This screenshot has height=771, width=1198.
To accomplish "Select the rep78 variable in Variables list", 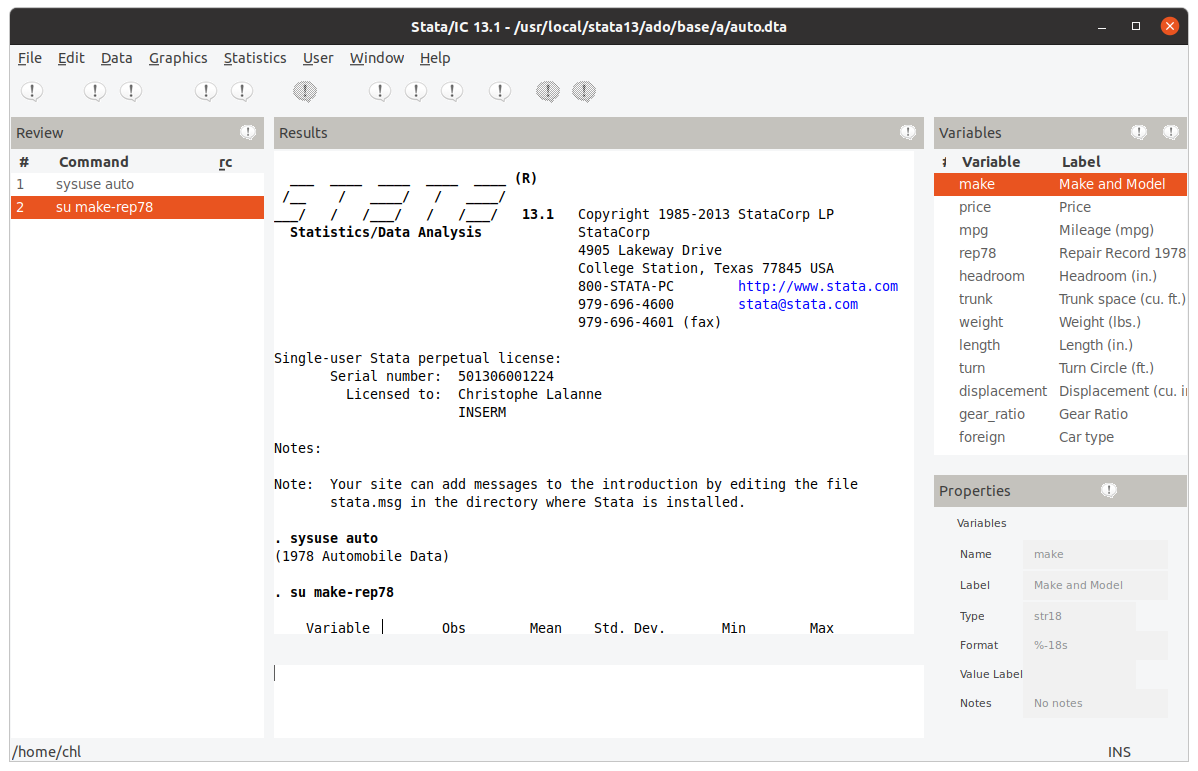I will click(x=977, y=253).
